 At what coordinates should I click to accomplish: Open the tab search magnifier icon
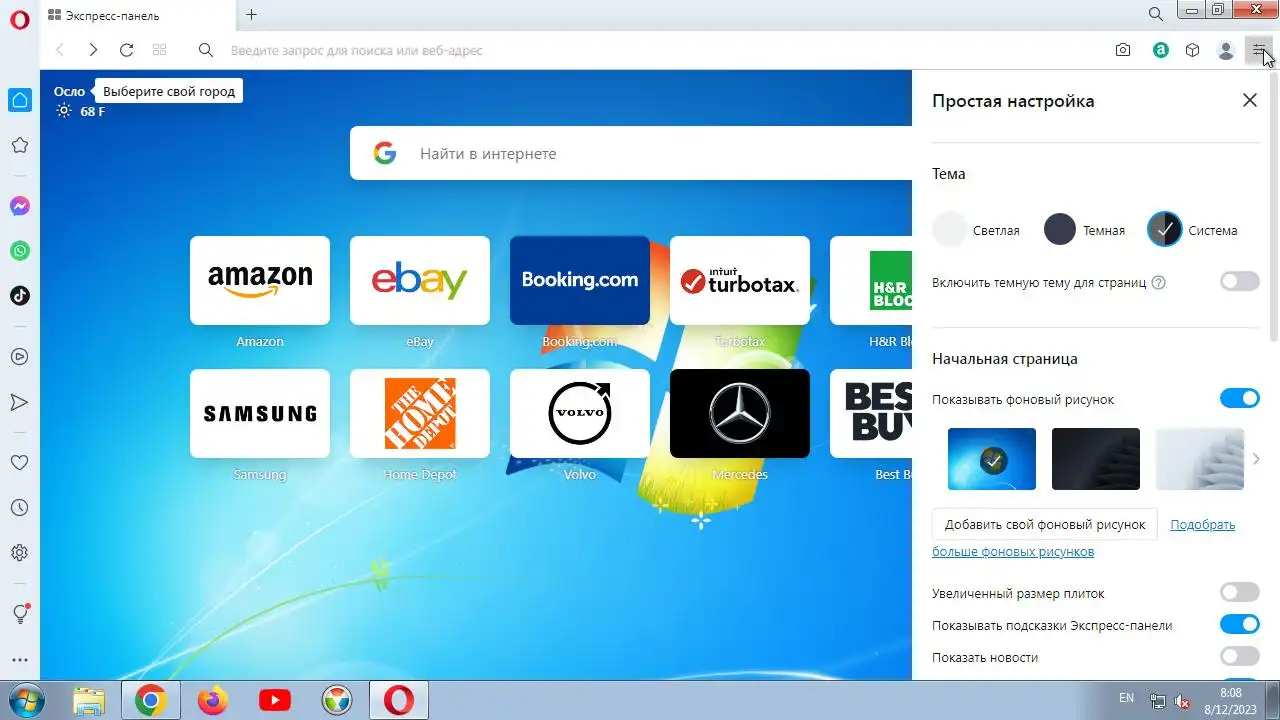coord(1155,14)
